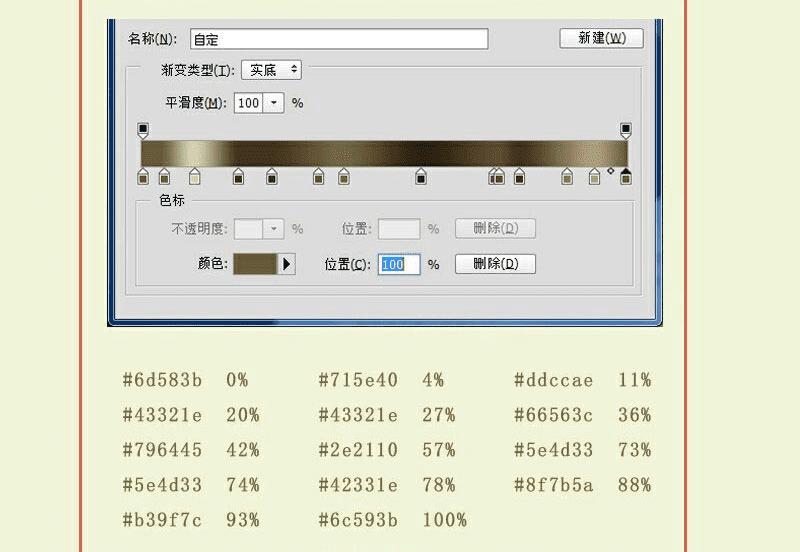
Task: Click the disabled opacity value field
Action: pos(248,229)
